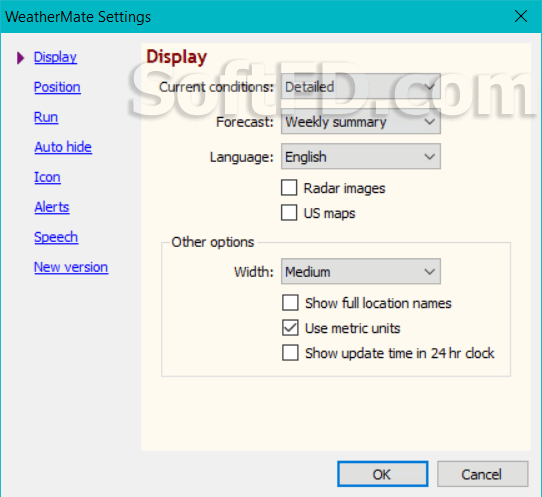Open Speech settings

(x=56, y=237)
